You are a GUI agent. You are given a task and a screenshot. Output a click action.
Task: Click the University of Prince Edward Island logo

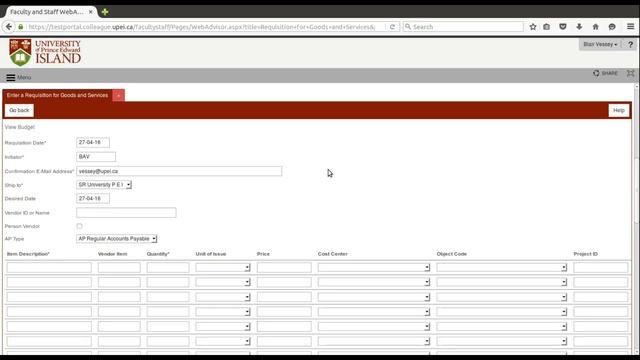[45, 52]
